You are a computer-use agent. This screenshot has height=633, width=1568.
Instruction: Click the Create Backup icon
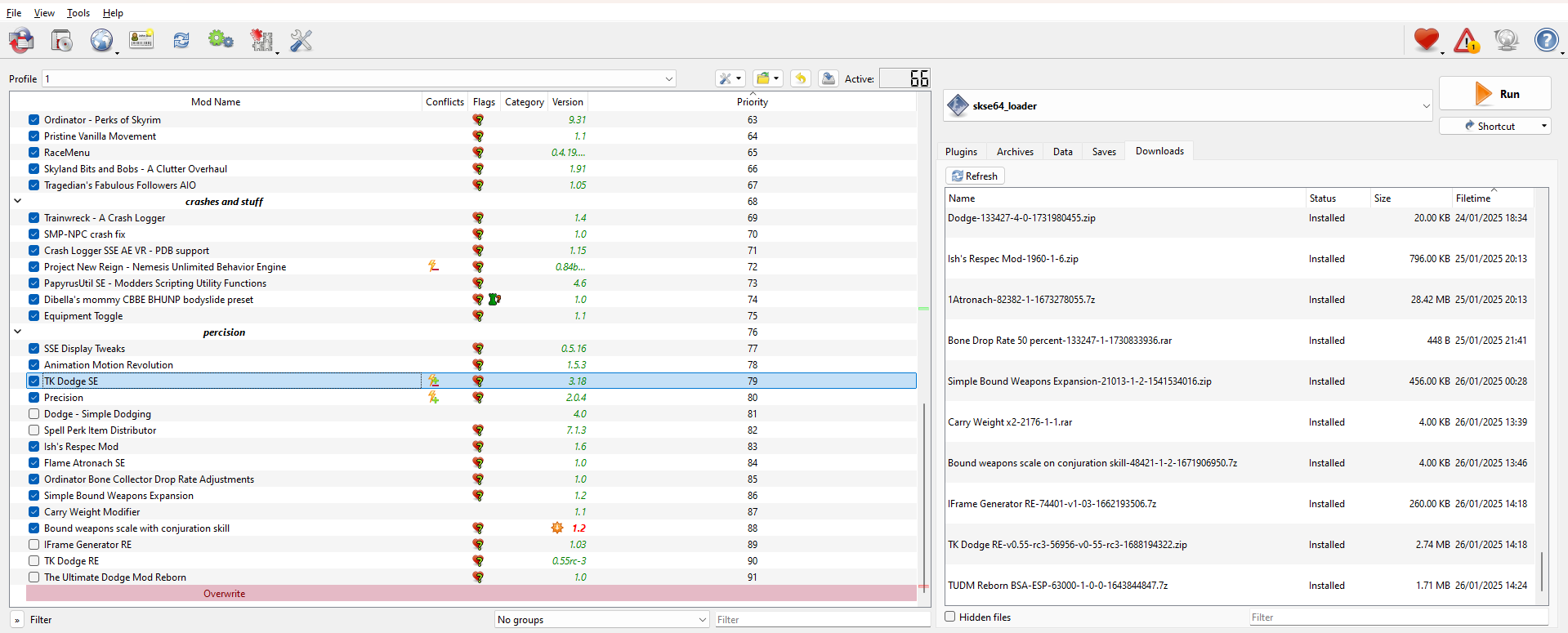click(829, 78)
